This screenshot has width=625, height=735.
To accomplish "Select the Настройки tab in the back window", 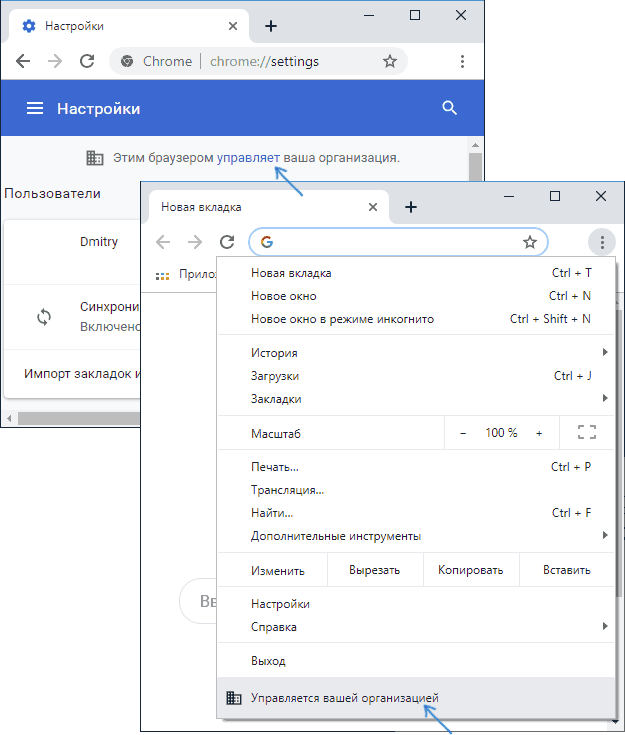I will [x=126, y=26].
